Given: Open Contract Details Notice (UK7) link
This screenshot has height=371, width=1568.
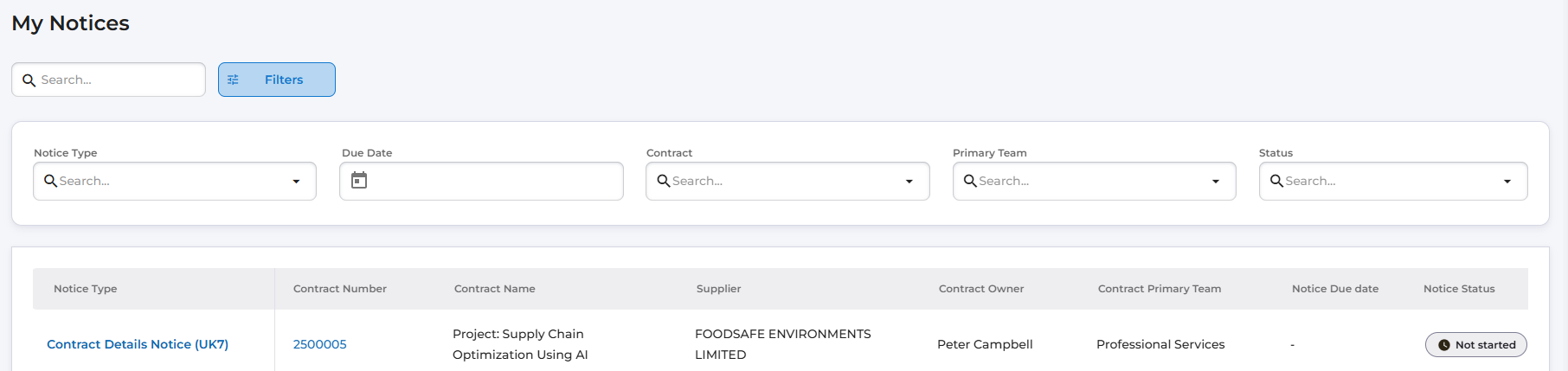Looking at the screenshot, I should (x=138, y=344).
